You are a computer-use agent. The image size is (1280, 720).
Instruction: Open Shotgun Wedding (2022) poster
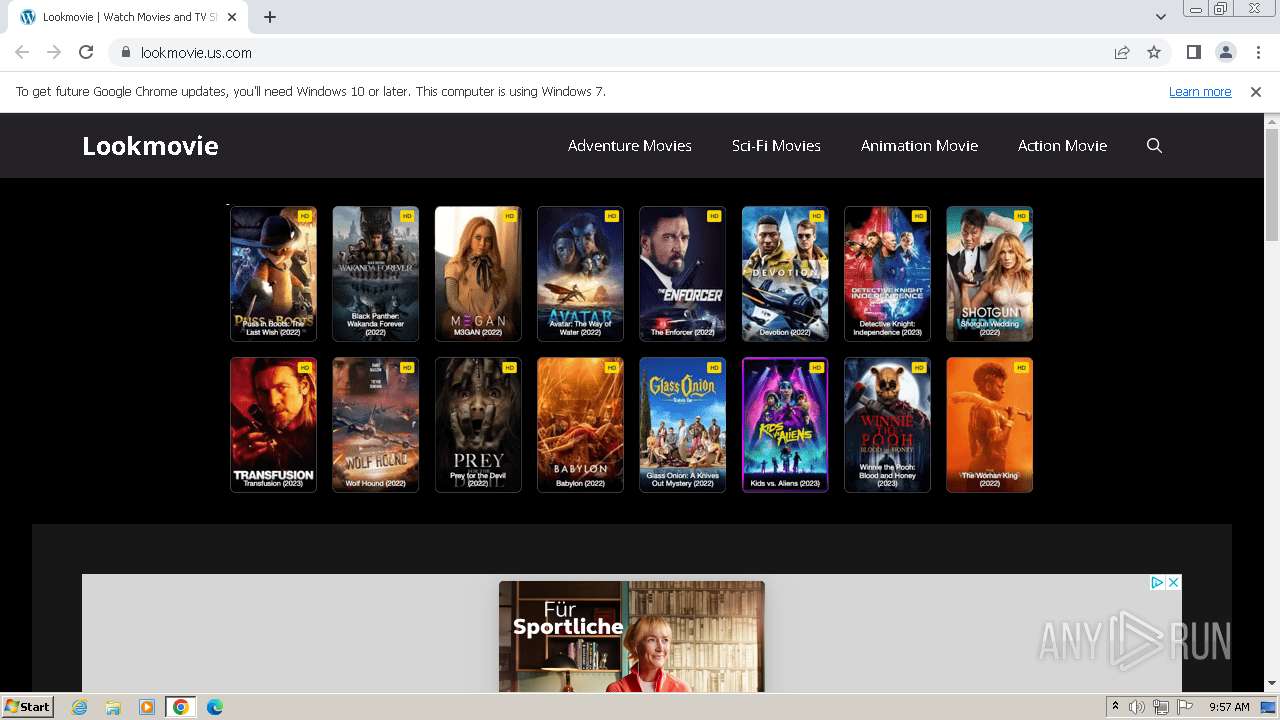pos(989,274)
